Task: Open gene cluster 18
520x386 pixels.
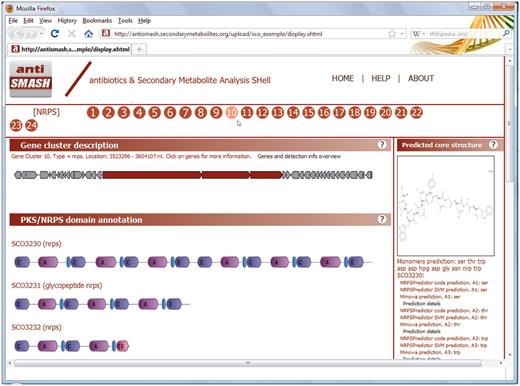Action: 355,113
